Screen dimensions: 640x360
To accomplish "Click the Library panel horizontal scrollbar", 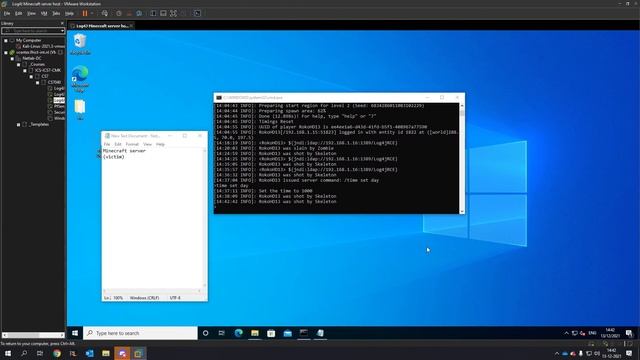I will (x=33, y=335).
